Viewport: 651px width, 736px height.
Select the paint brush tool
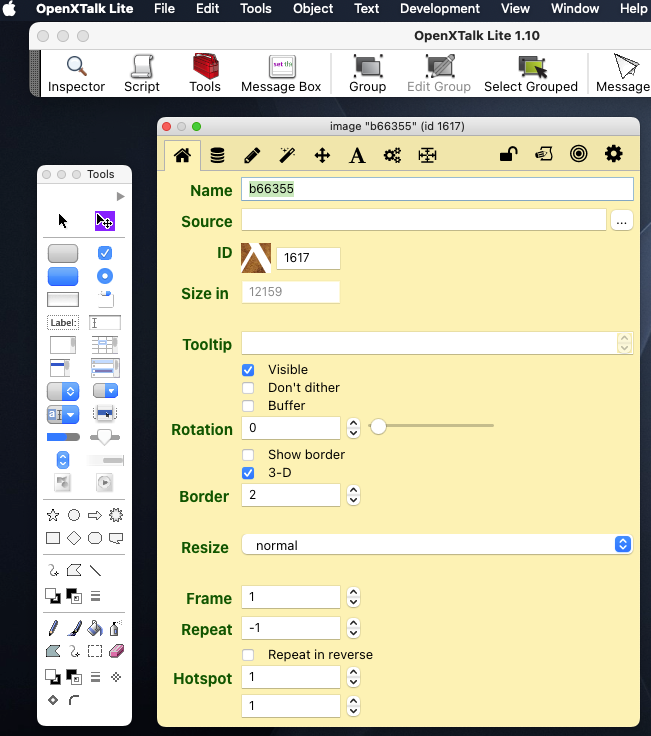[x=74, y=628]
